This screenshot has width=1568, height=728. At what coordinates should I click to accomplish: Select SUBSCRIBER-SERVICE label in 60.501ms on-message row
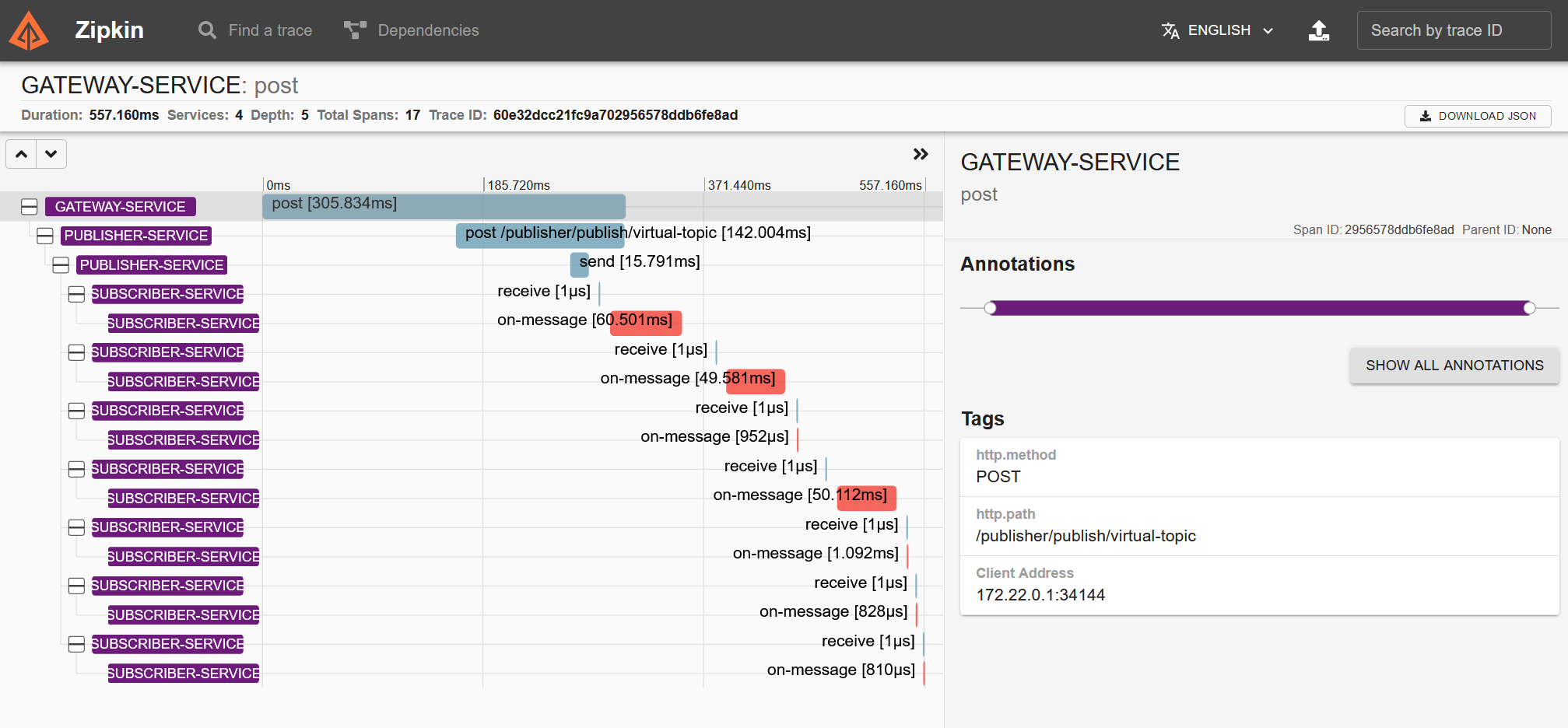[x=184, y=324]
